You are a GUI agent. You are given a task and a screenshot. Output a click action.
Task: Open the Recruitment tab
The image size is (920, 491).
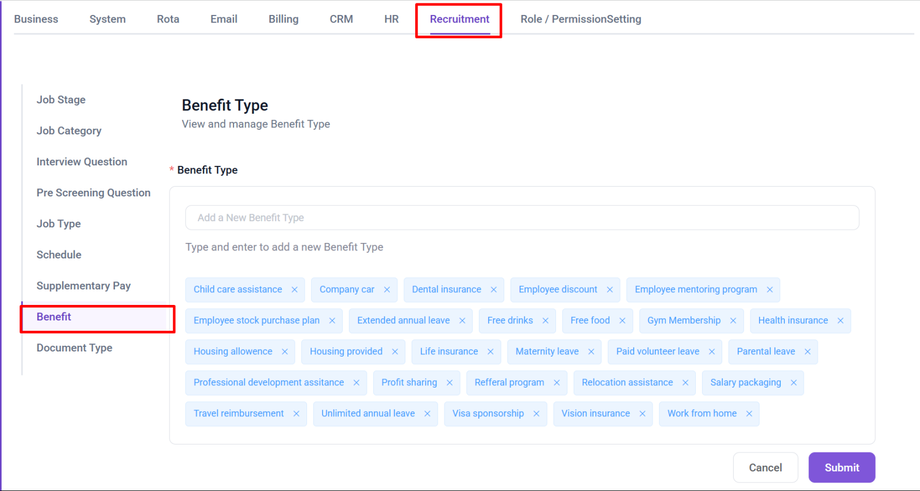[459, 19]
